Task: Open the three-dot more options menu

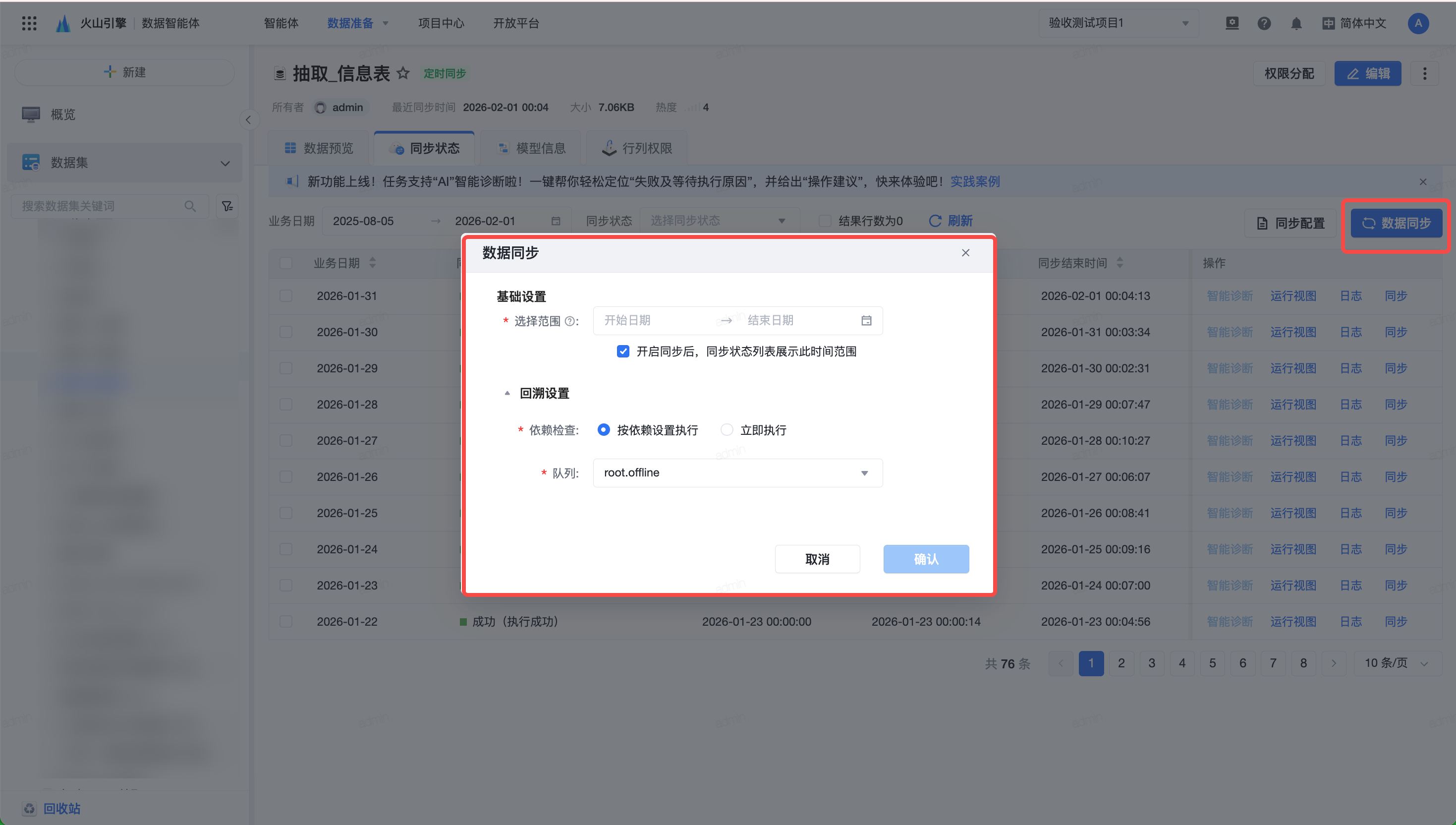Action: click(1424, 74)
